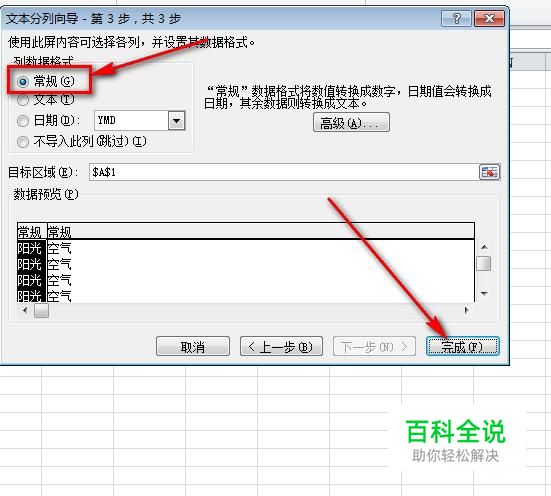Click the 取消 button
551x496 pixels.
tap(193, 347)
